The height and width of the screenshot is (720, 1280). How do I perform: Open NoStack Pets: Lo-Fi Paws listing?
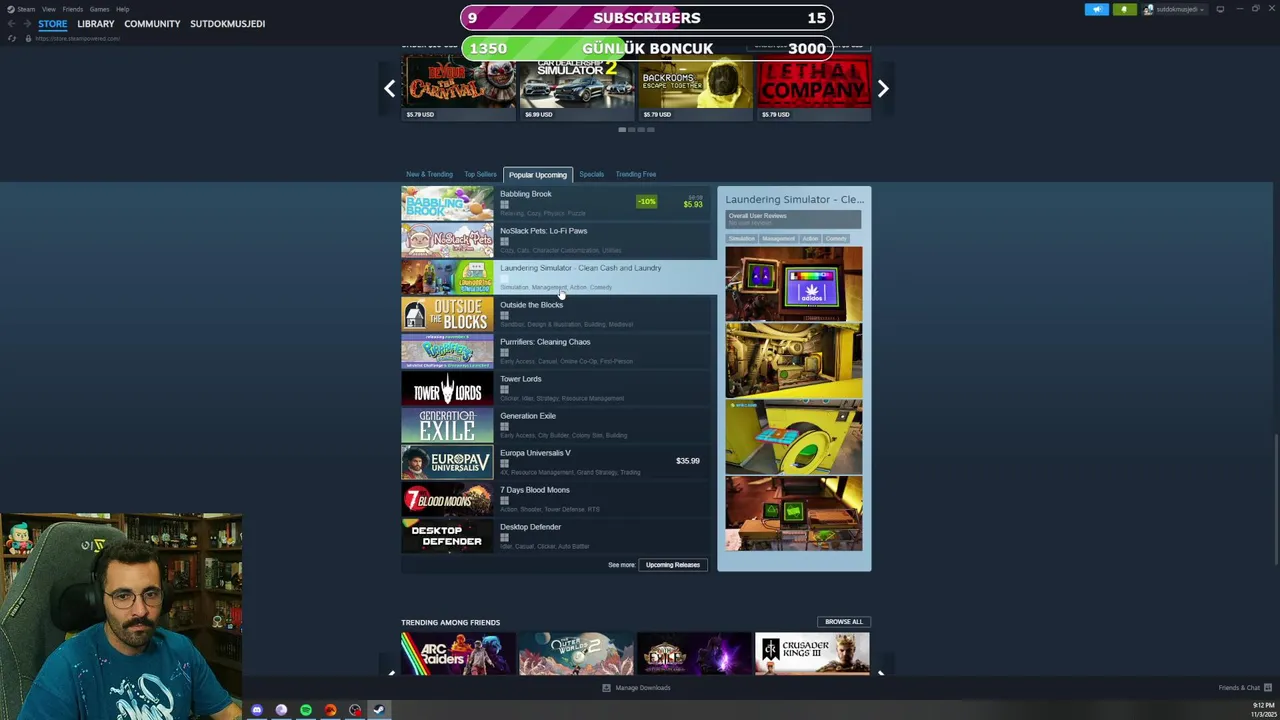point(558,240)
